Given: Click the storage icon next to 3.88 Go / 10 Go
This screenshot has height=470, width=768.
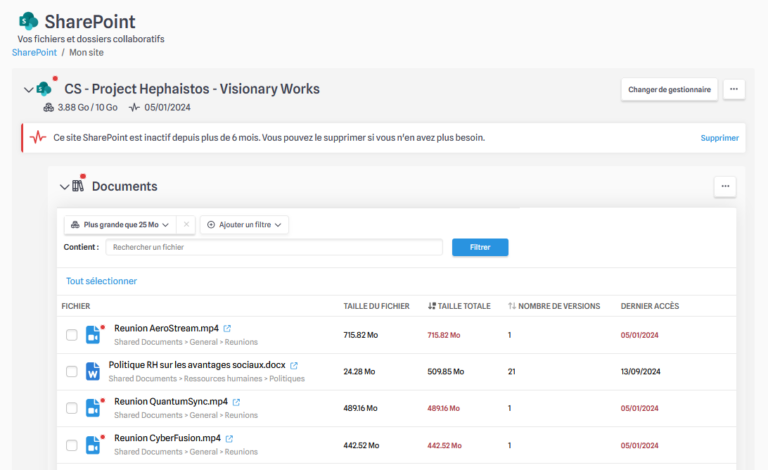Looking at the screenshot, I should (x=48, y=107).
